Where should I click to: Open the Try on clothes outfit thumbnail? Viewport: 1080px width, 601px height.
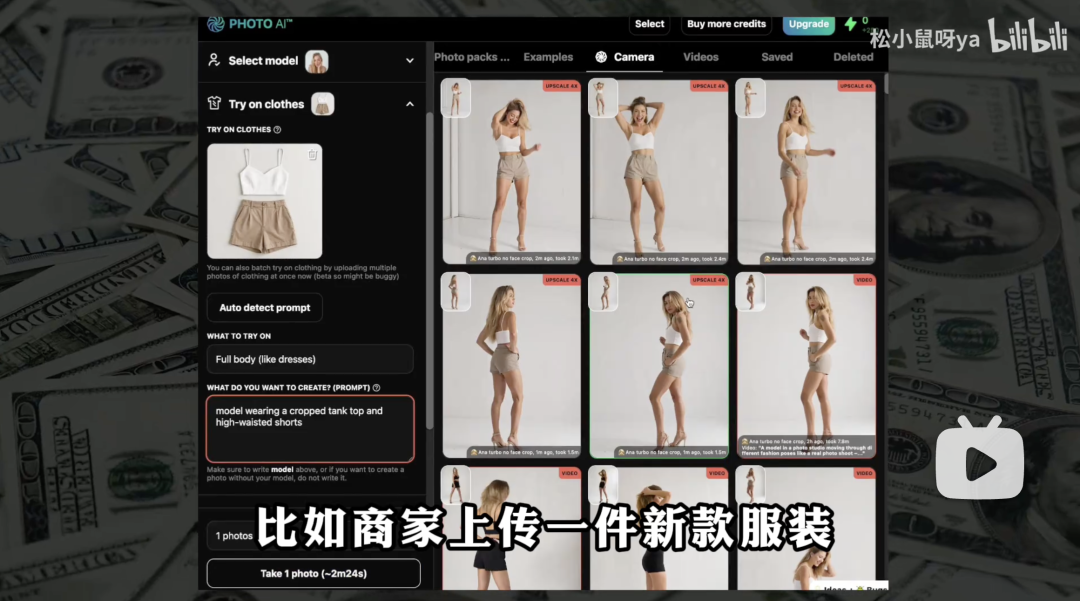point(323,104)
